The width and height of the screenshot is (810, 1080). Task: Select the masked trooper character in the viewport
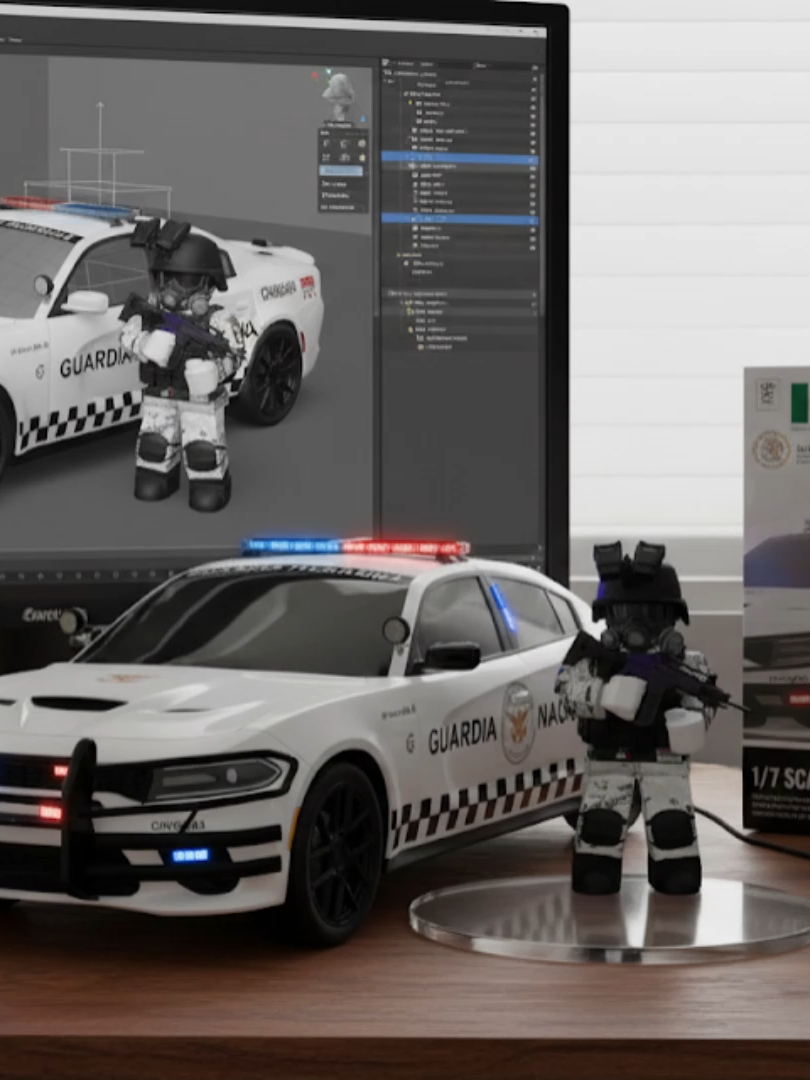click(185, 365)
